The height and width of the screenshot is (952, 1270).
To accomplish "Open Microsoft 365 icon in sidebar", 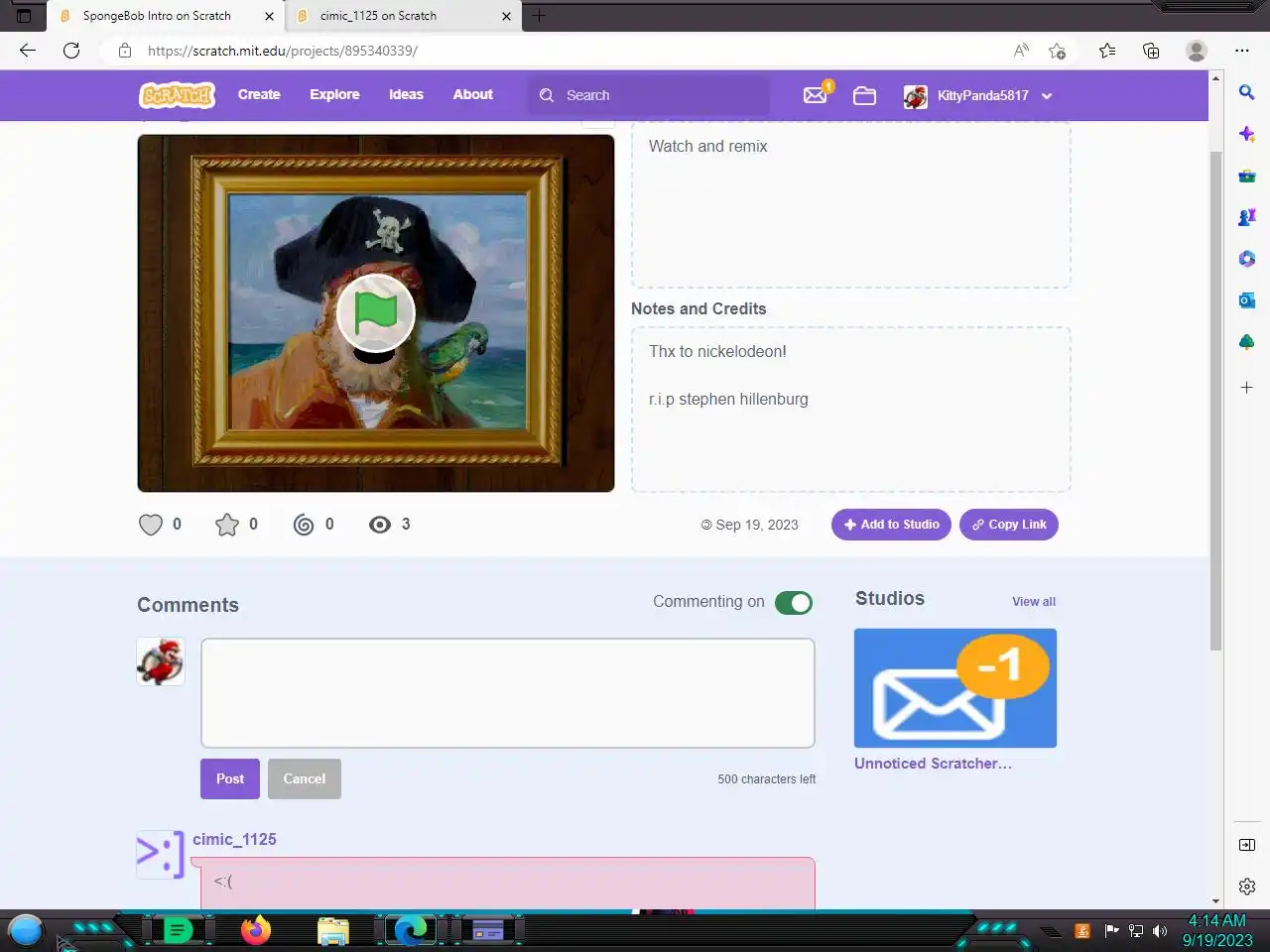I will [1247, 259].
